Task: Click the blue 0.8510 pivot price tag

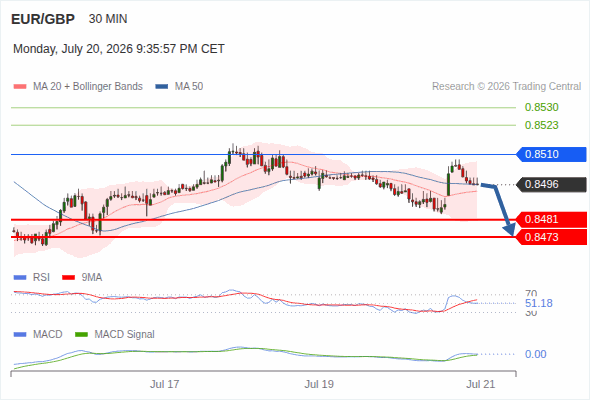Action: point(551,154)
